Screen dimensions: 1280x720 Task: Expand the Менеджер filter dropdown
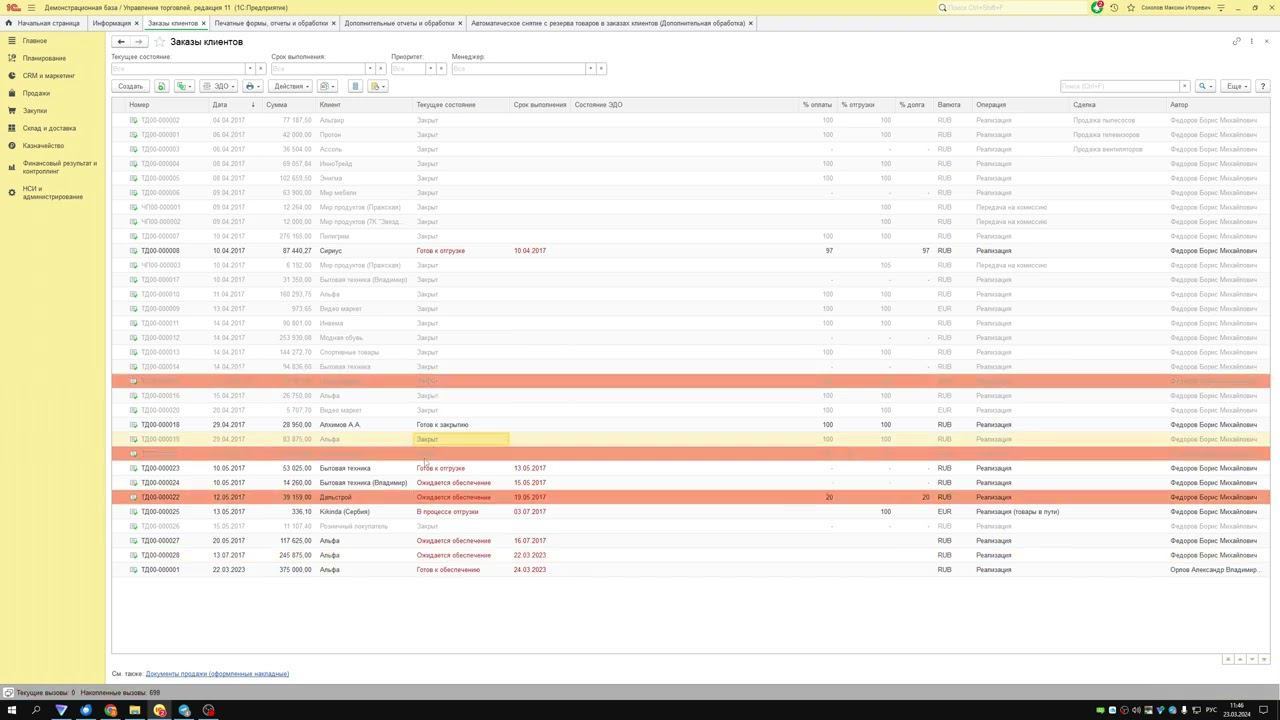(590, 69)
